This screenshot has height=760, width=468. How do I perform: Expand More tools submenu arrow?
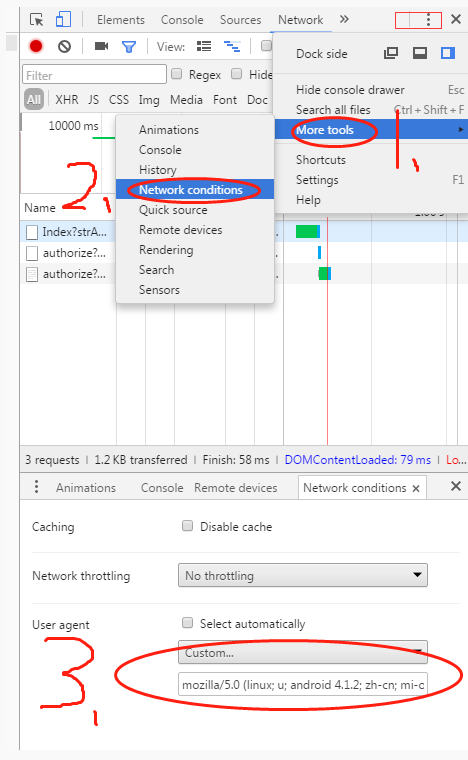[461, 130]
